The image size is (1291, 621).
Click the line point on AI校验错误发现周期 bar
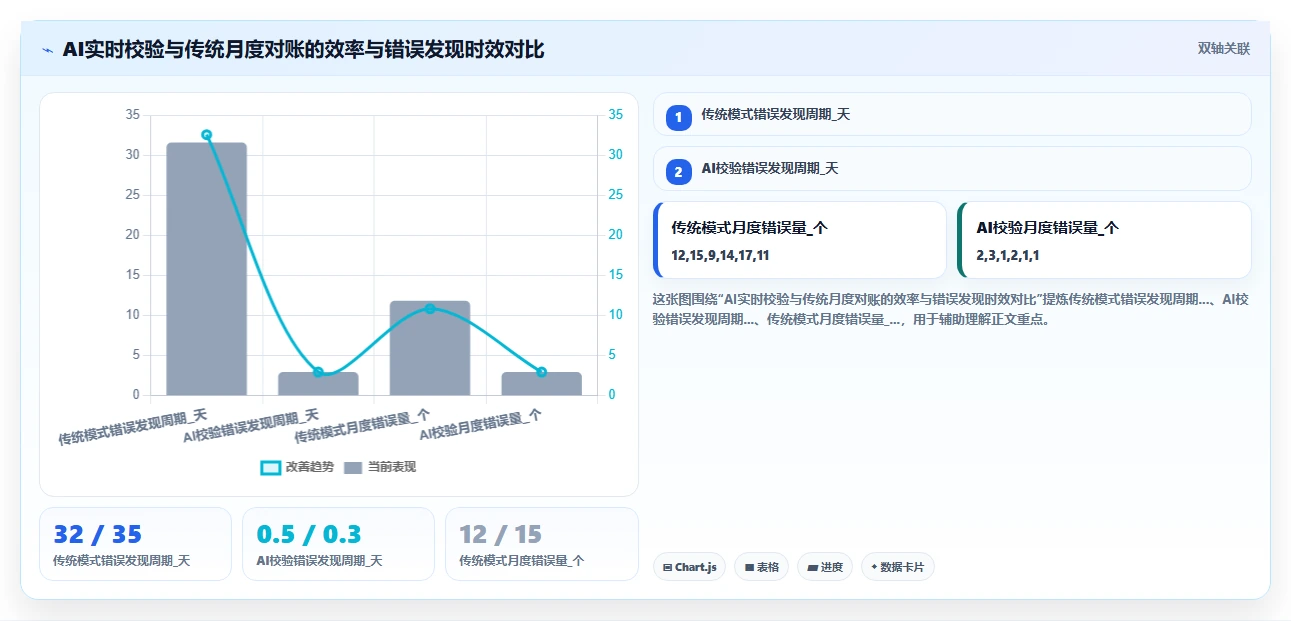click(x=318, y=372)
